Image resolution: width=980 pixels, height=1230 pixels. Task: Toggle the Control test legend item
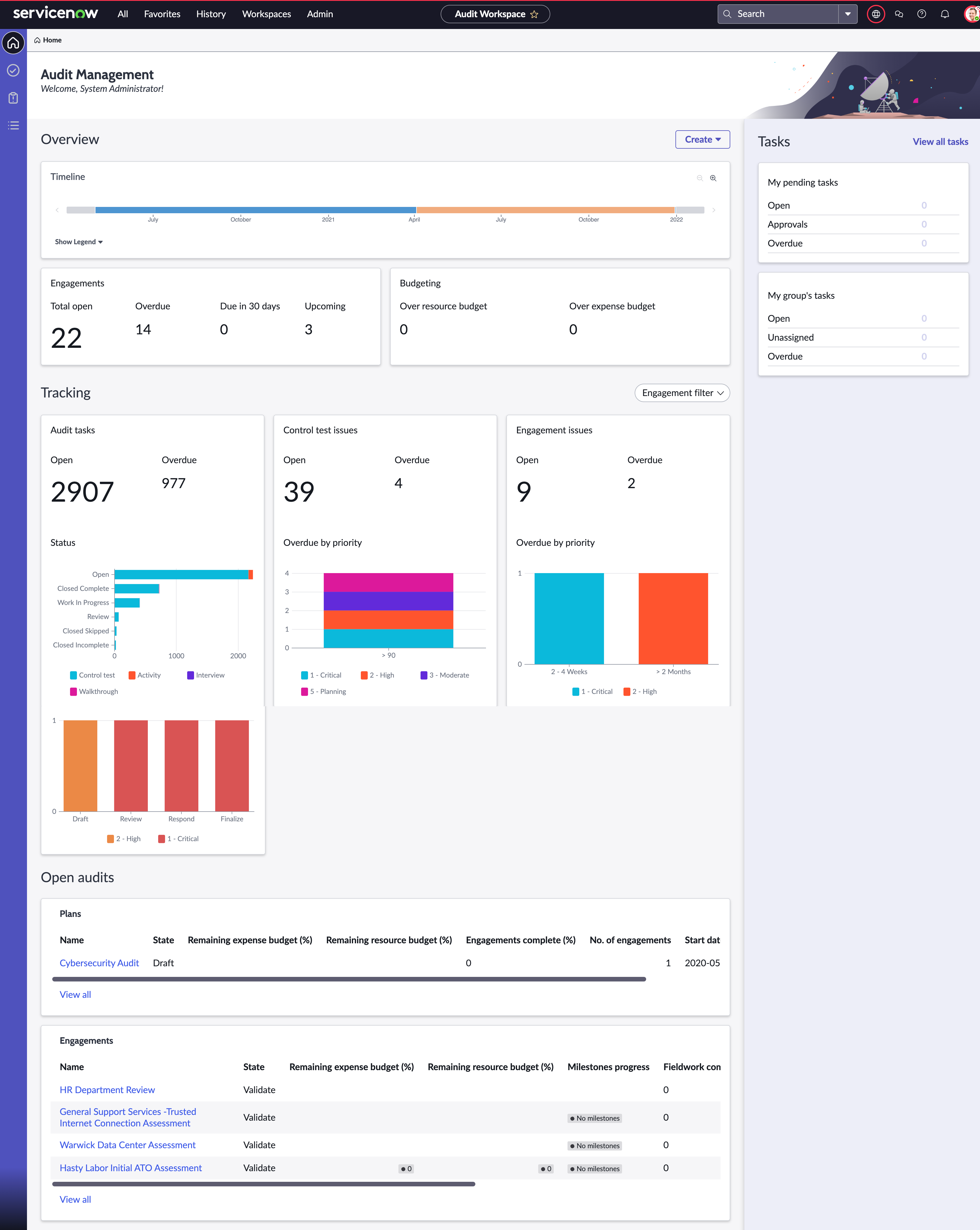pos(92,675)
